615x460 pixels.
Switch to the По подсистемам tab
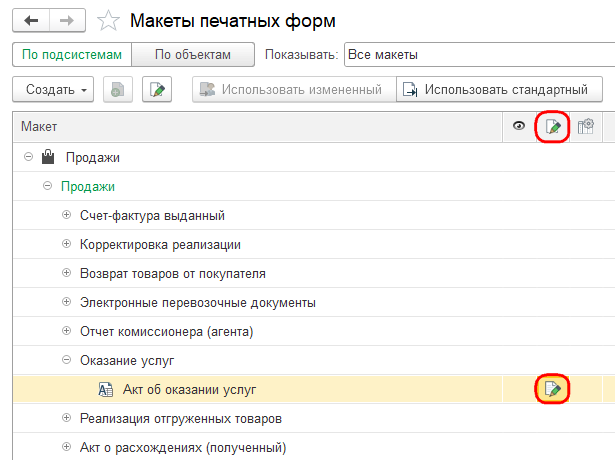coord(72,55)
